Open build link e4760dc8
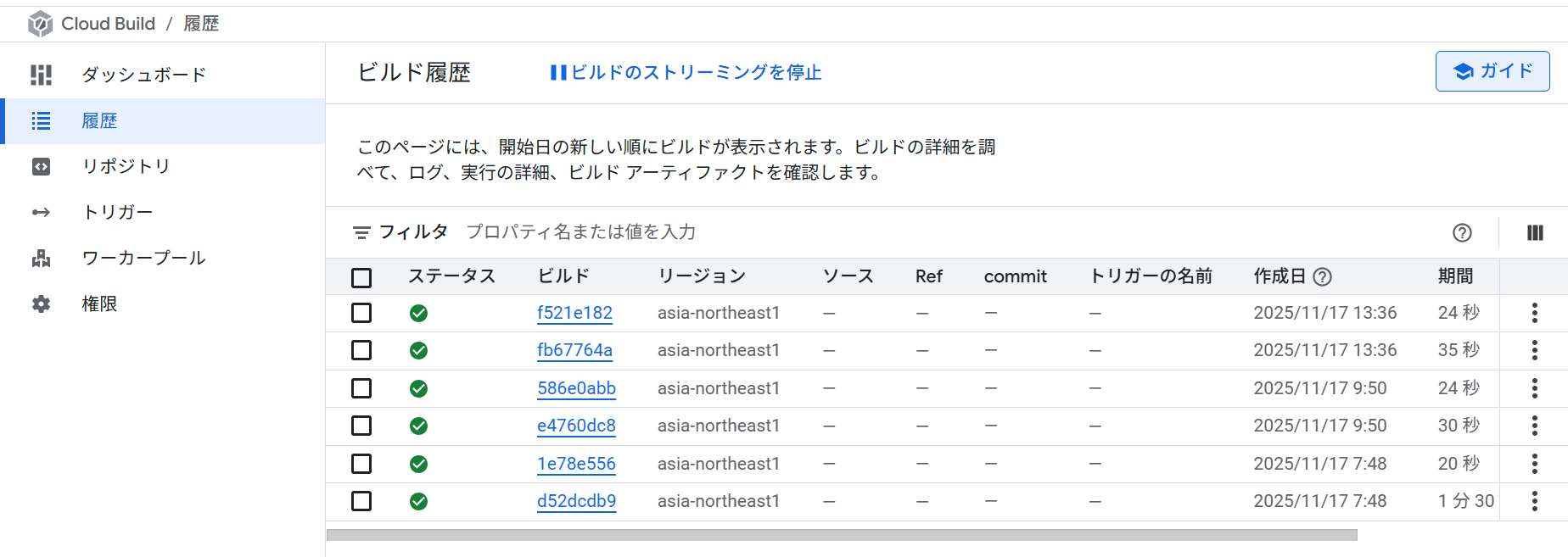Screen dimensions: 1568x557 [576, 426]
